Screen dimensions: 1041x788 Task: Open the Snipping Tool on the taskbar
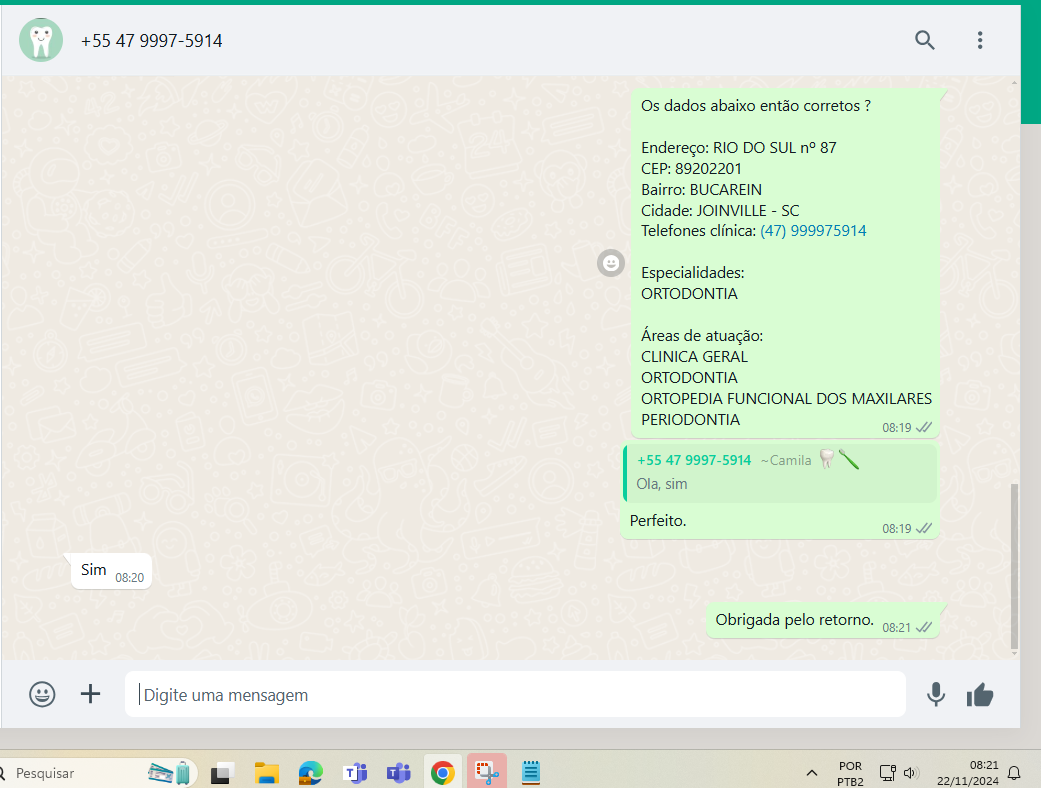487,773
